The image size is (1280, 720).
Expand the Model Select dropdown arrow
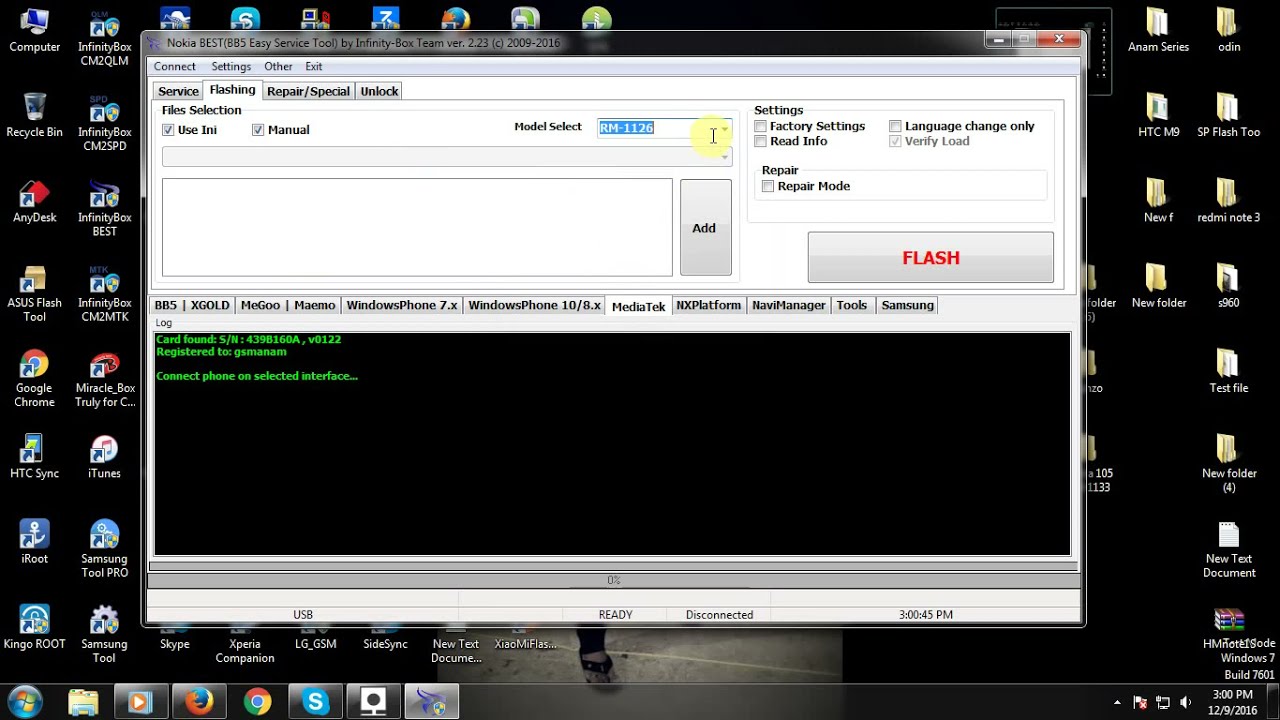[x=725, y=128]
